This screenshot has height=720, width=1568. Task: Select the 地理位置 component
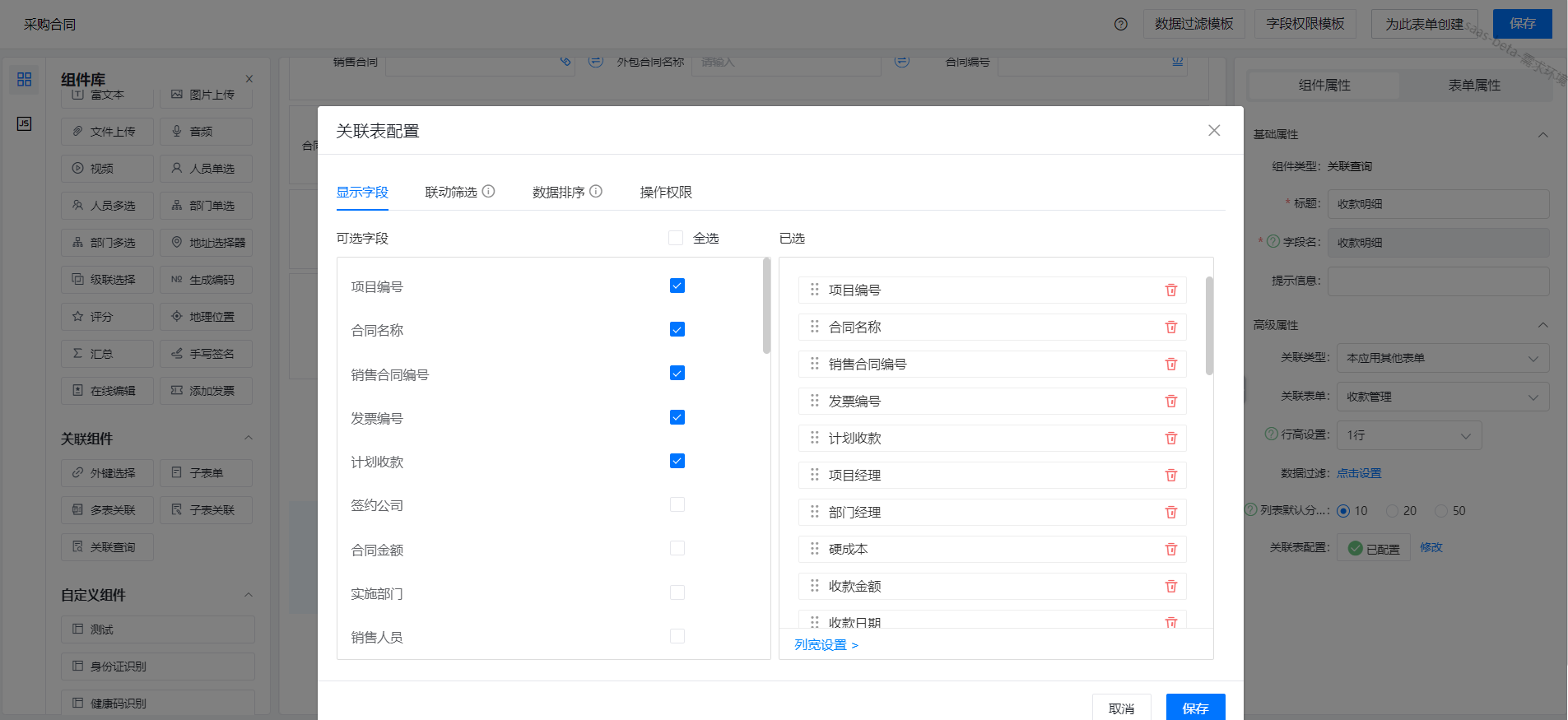[206, 317]
